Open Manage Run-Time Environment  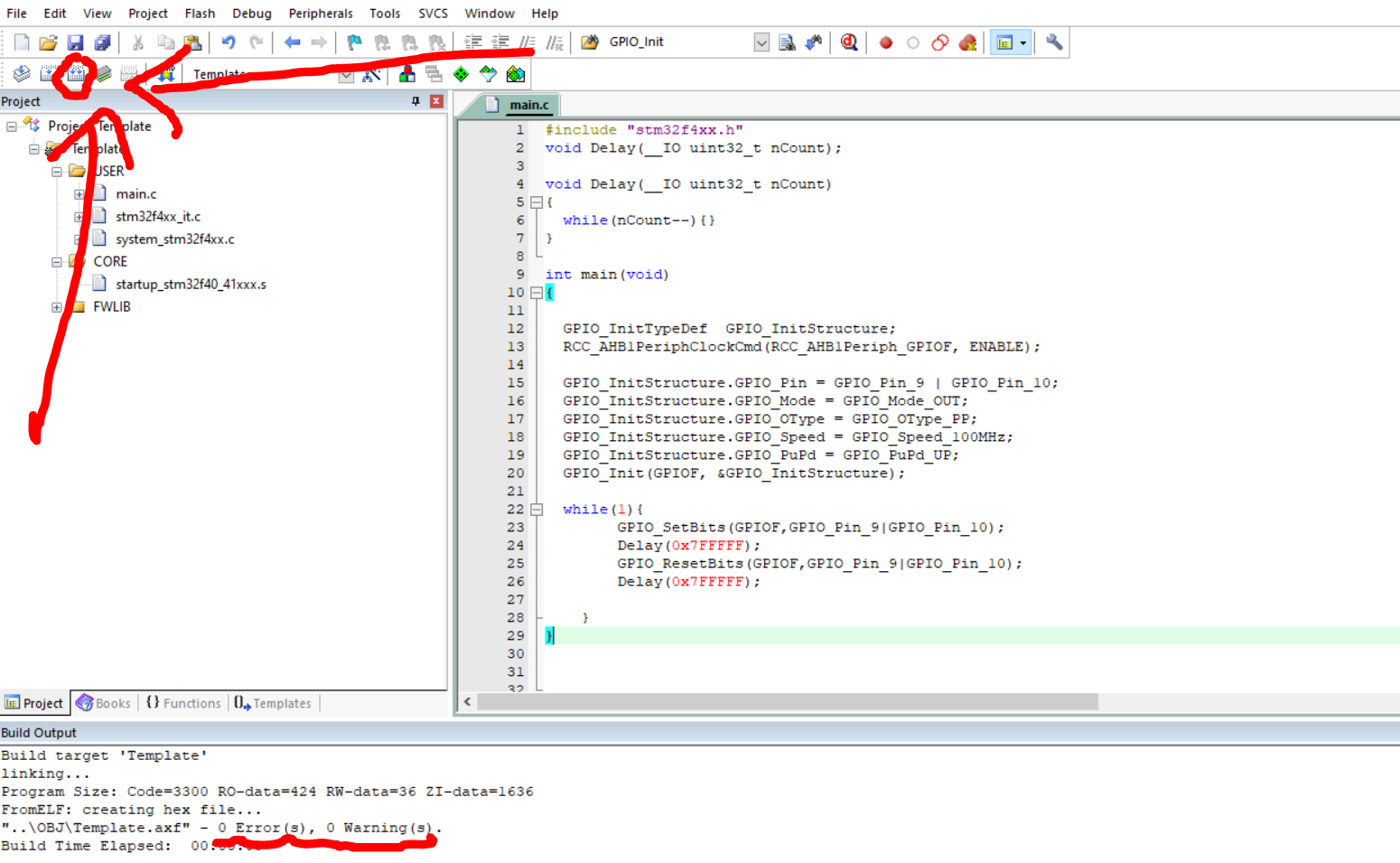click(x=462, y=74)
